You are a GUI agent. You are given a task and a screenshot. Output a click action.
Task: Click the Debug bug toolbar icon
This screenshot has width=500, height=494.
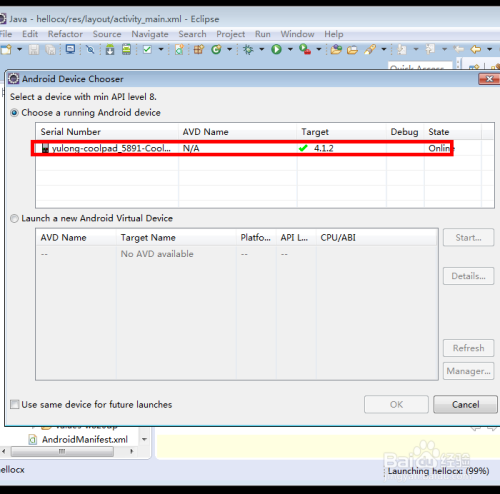click(x=248, y=49)
